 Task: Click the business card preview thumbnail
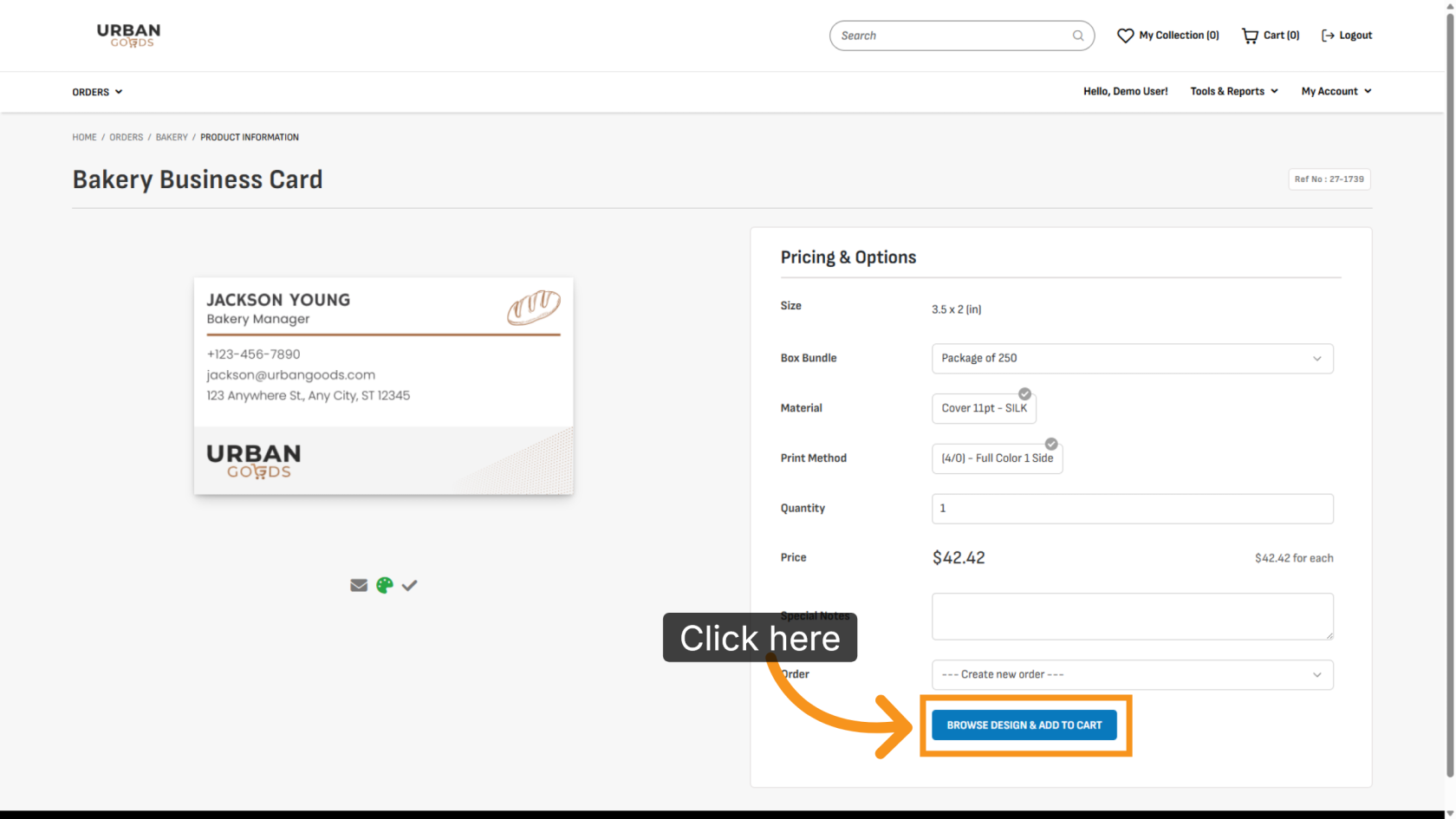[x=383, y=387]
